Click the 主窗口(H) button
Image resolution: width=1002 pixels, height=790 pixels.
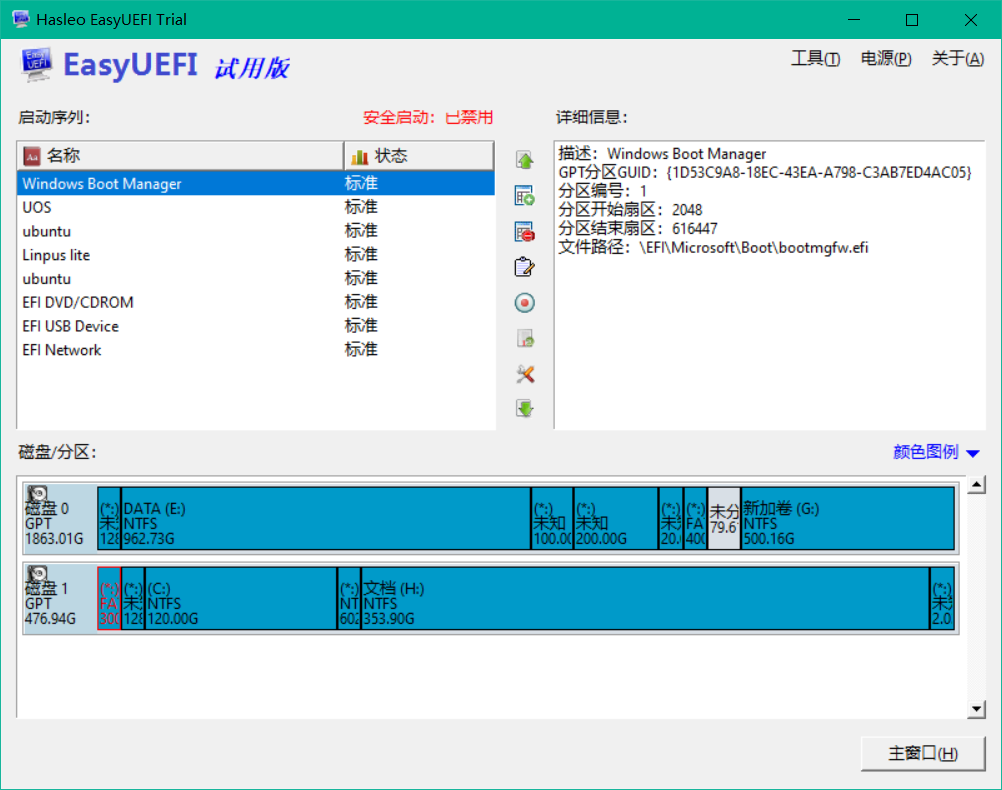coord(923,754)
